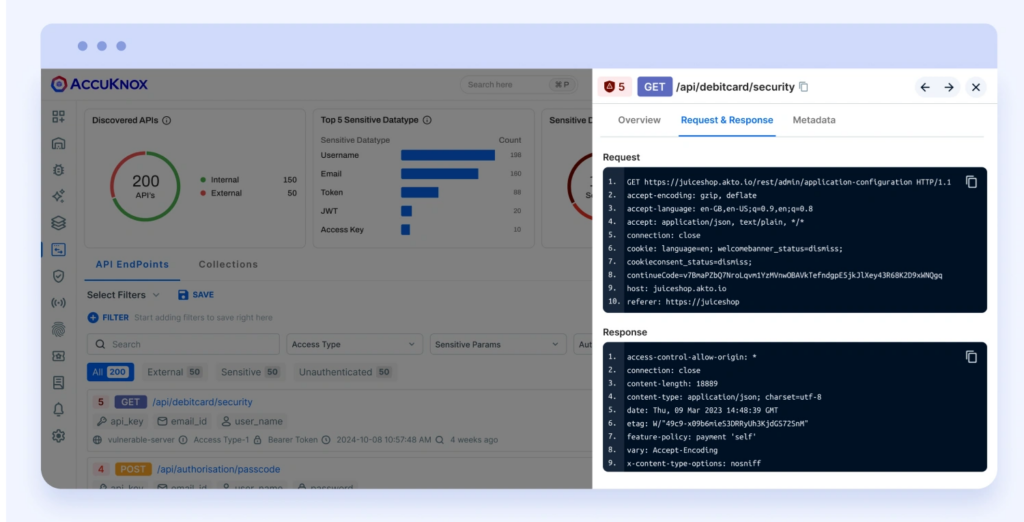Click the user_name tag on debitcard row
1024x522 pixels.
click(x=252, y=421)
